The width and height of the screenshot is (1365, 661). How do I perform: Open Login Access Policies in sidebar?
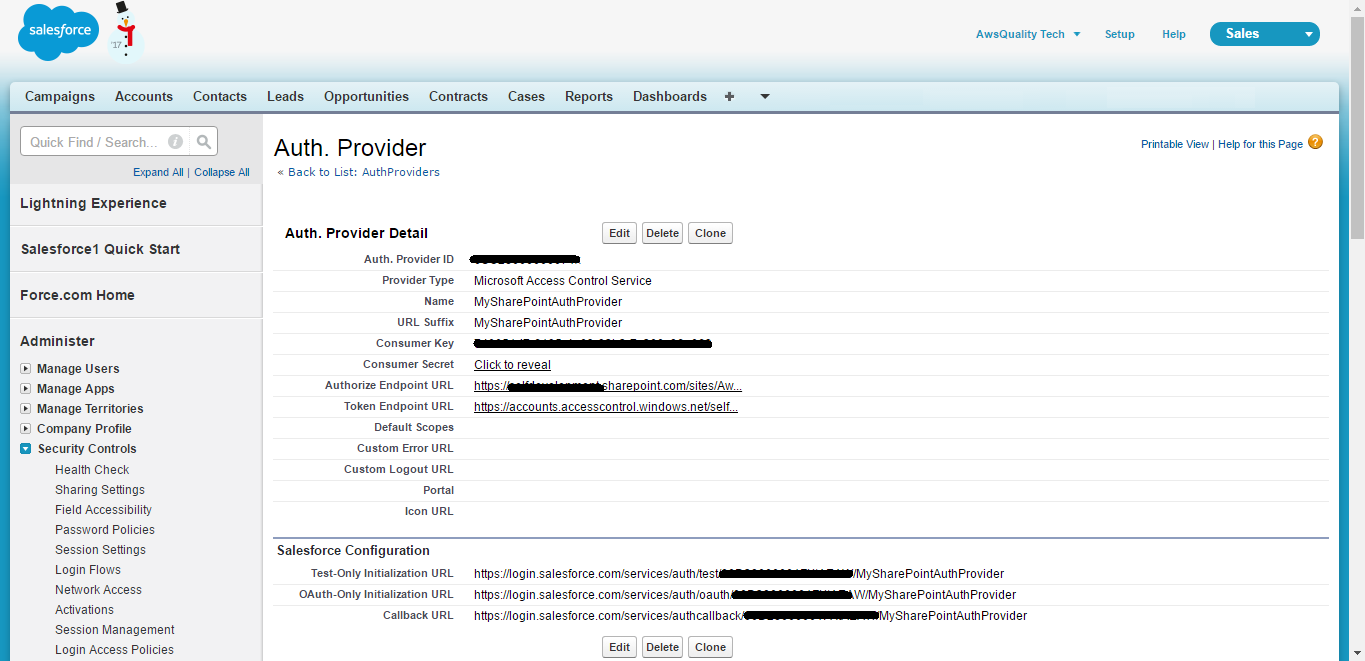pos(114,650)
